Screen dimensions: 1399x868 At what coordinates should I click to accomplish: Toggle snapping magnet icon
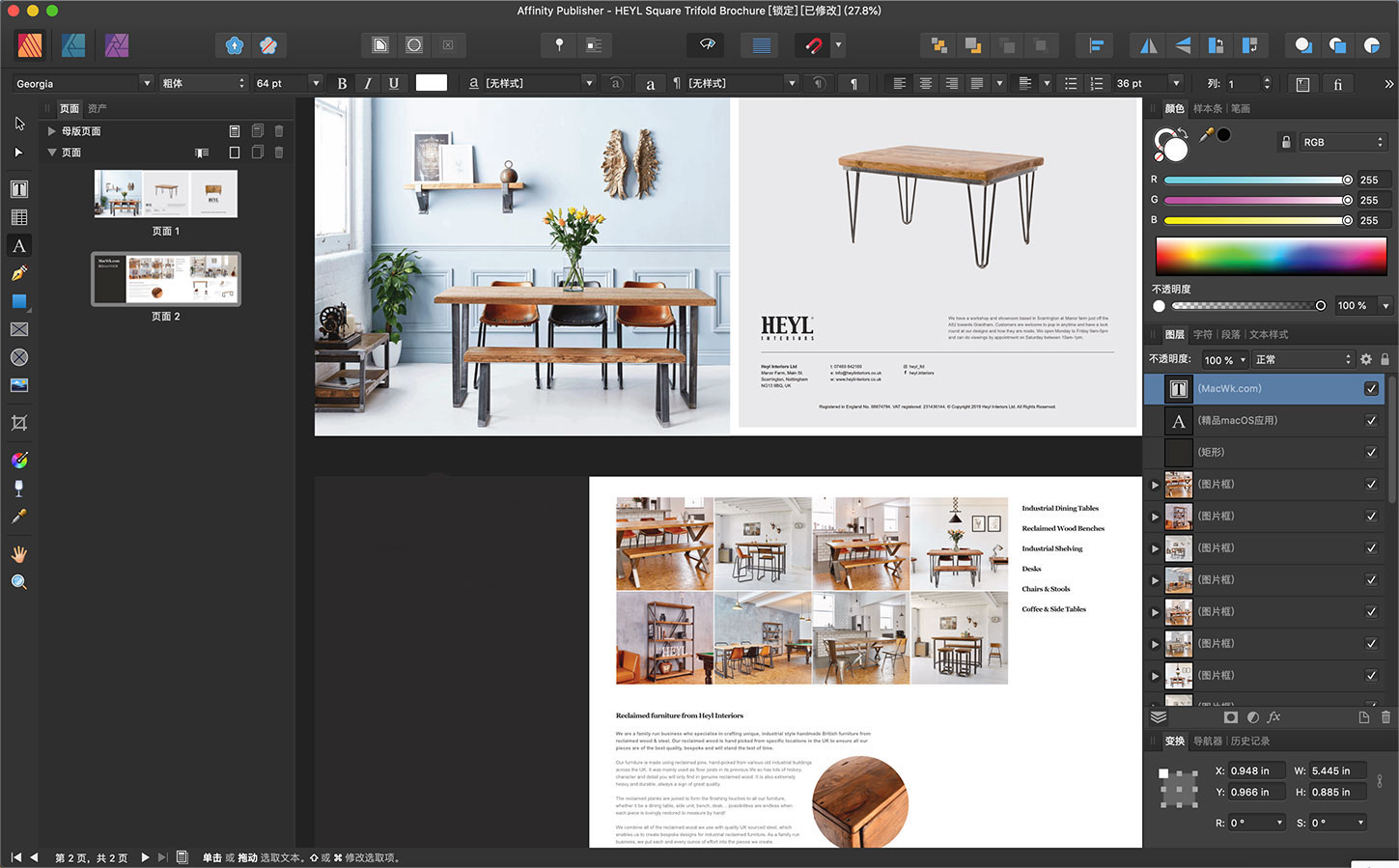(813, 45)
